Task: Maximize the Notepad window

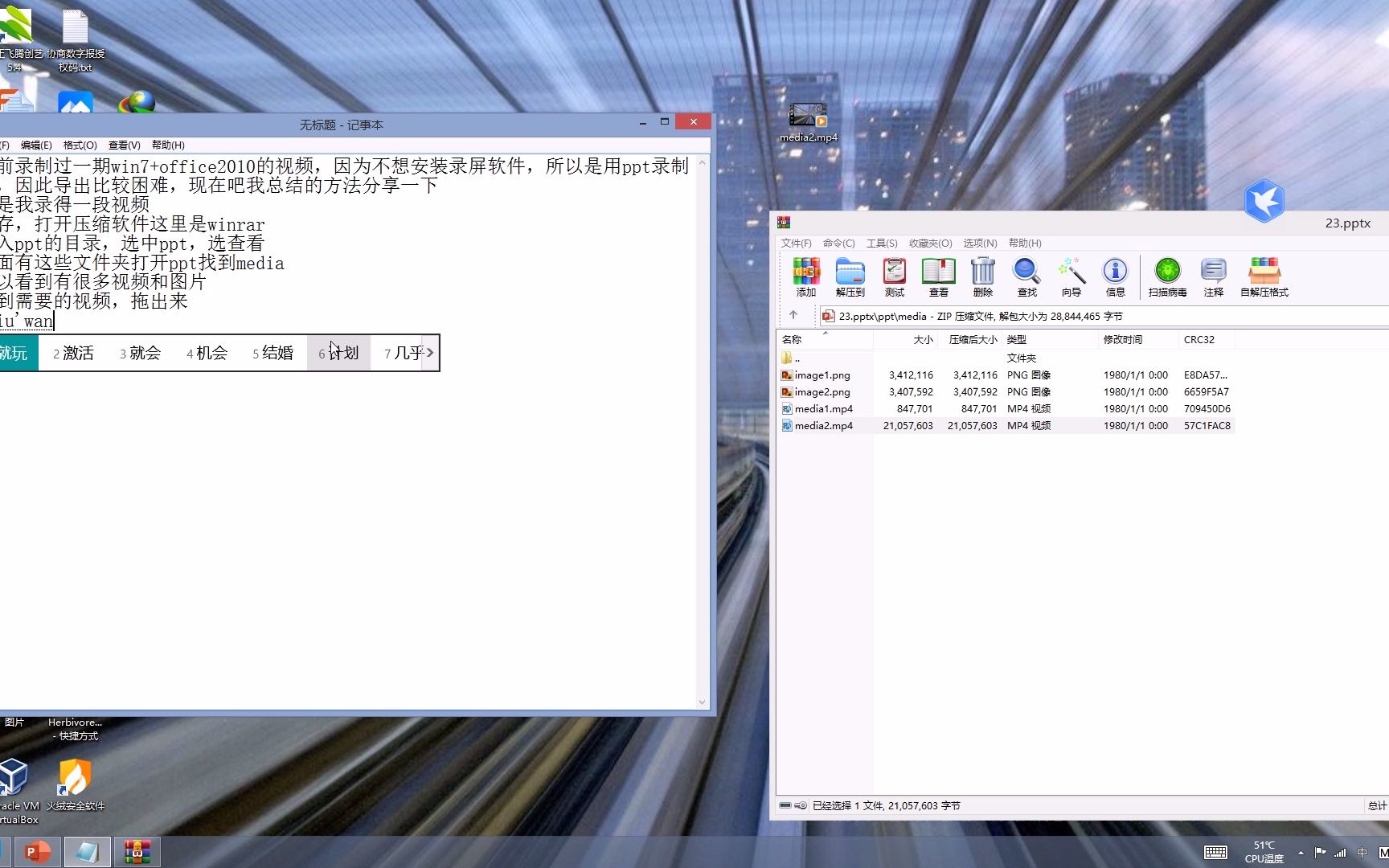Action: pyautogui.click(x=665, y=122)
